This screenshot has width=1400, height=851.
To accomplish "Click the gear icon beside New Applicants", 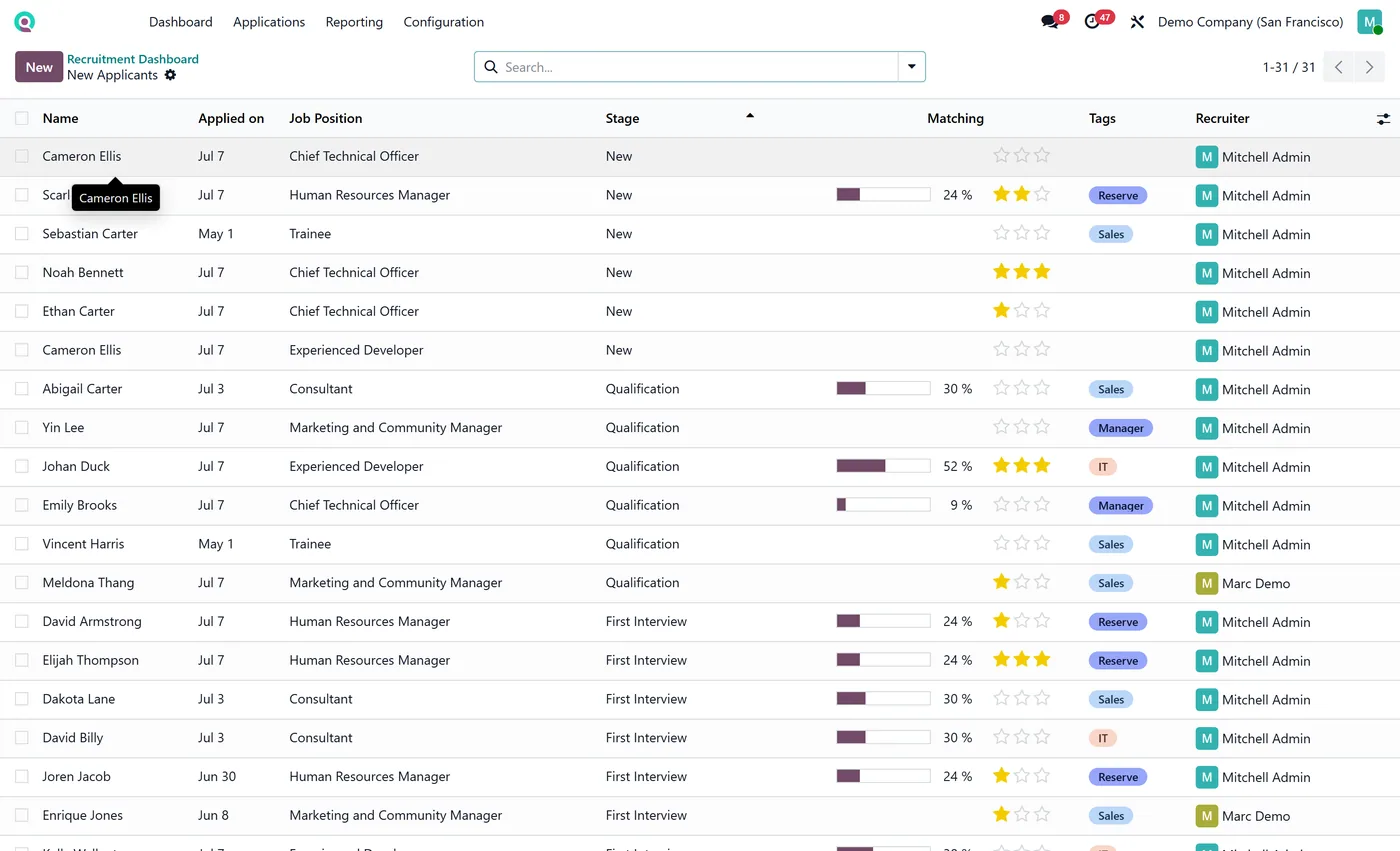I will pyautogui.click(x=170, y=75).
